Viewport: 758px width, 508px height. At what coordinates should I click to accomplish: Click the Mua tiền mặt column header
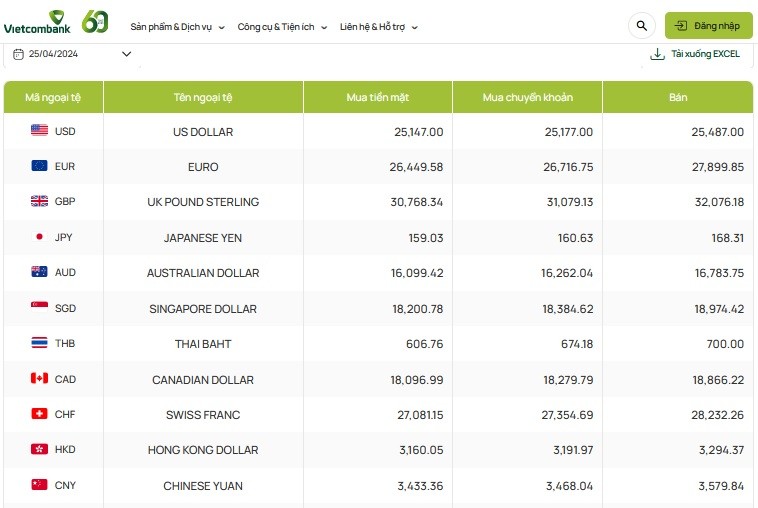tap(377, 98)
